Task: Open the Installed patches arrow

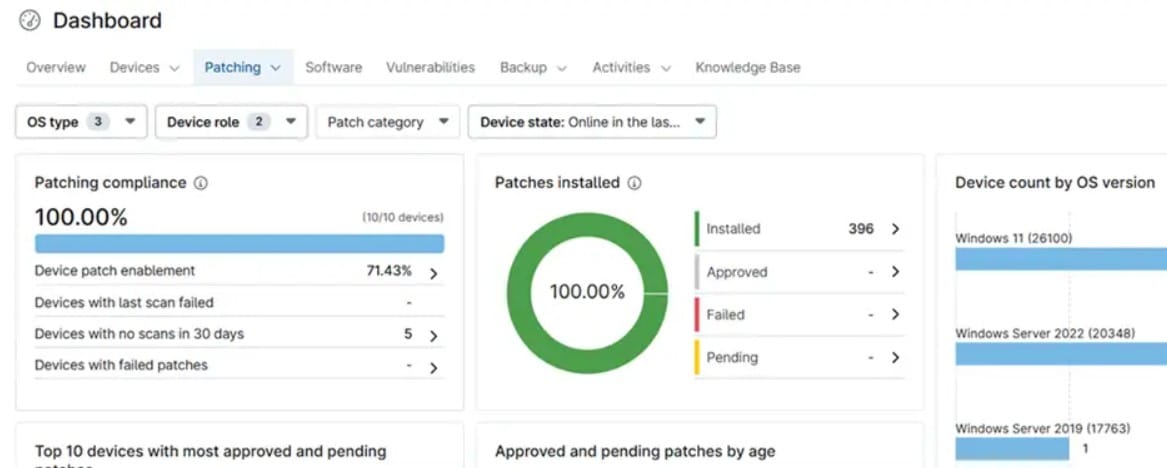Action: click(895, 229)
